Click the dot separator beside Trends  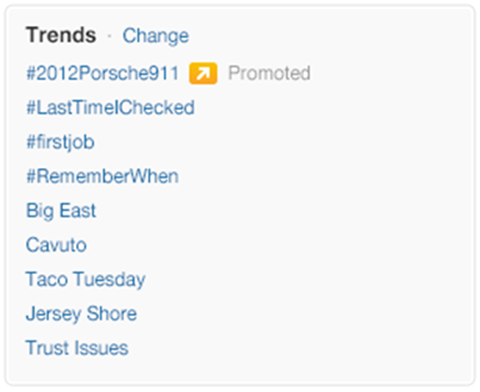(x=109, y=36)
